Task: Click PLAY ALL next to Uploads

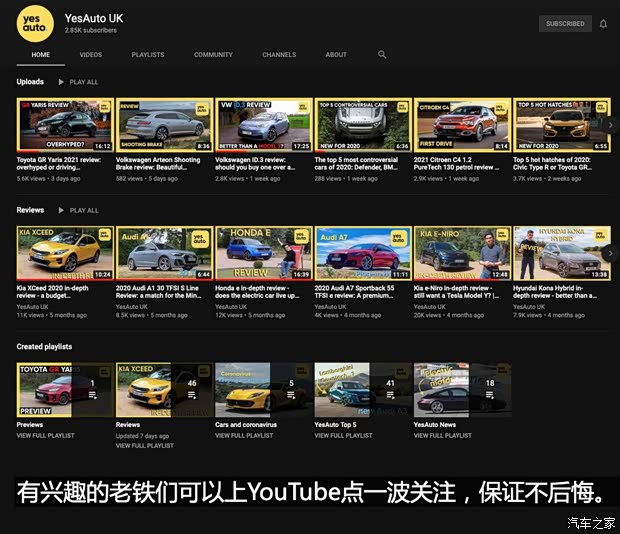Action: (84, 82)
